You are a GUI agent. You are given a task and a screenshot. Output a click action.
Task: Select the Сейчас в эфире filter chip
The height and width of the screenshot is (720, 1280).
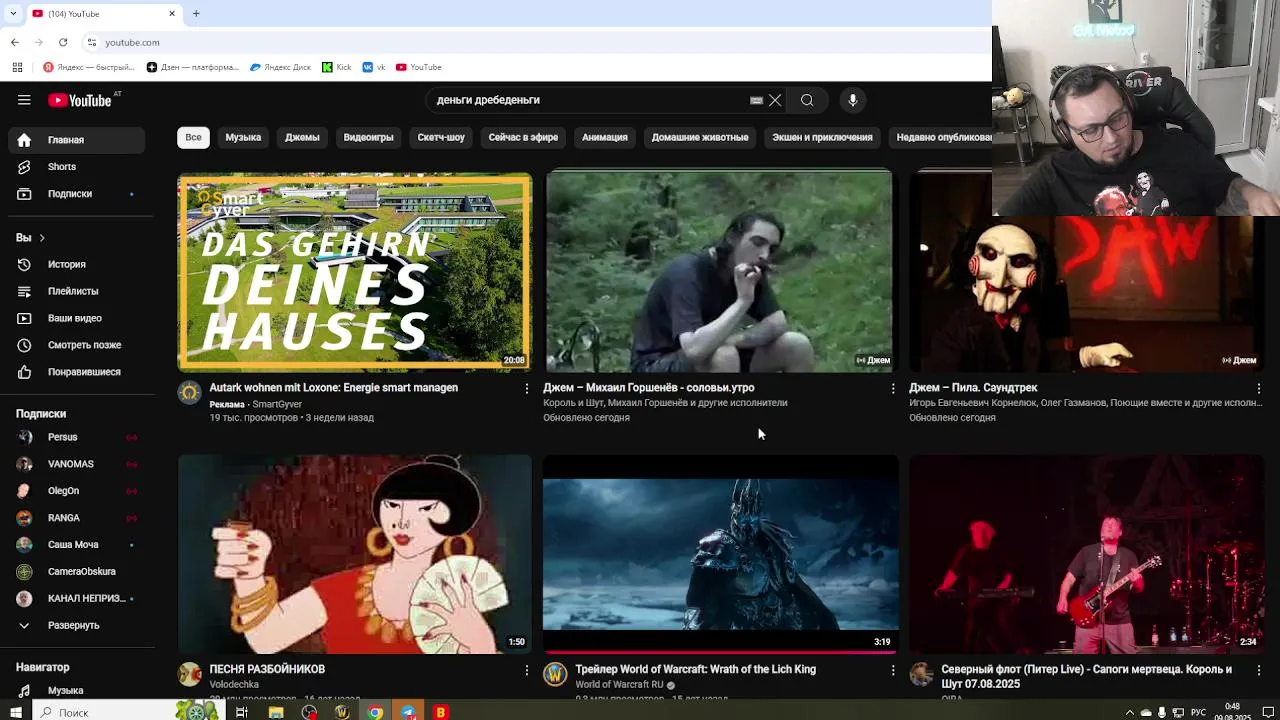click(523, 137)
